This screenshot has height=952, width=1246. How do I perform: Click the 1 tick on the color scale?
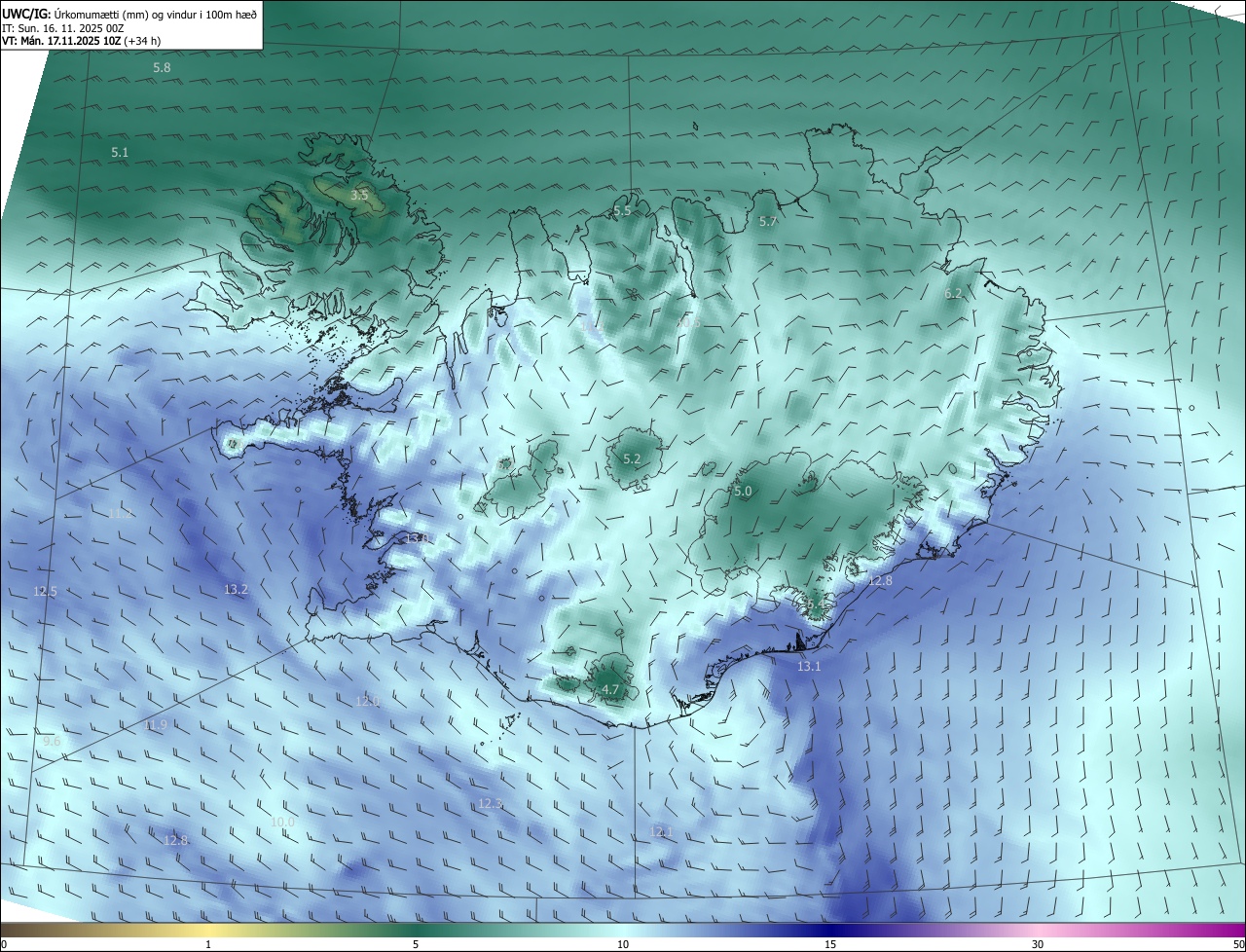tap(208, 944)
